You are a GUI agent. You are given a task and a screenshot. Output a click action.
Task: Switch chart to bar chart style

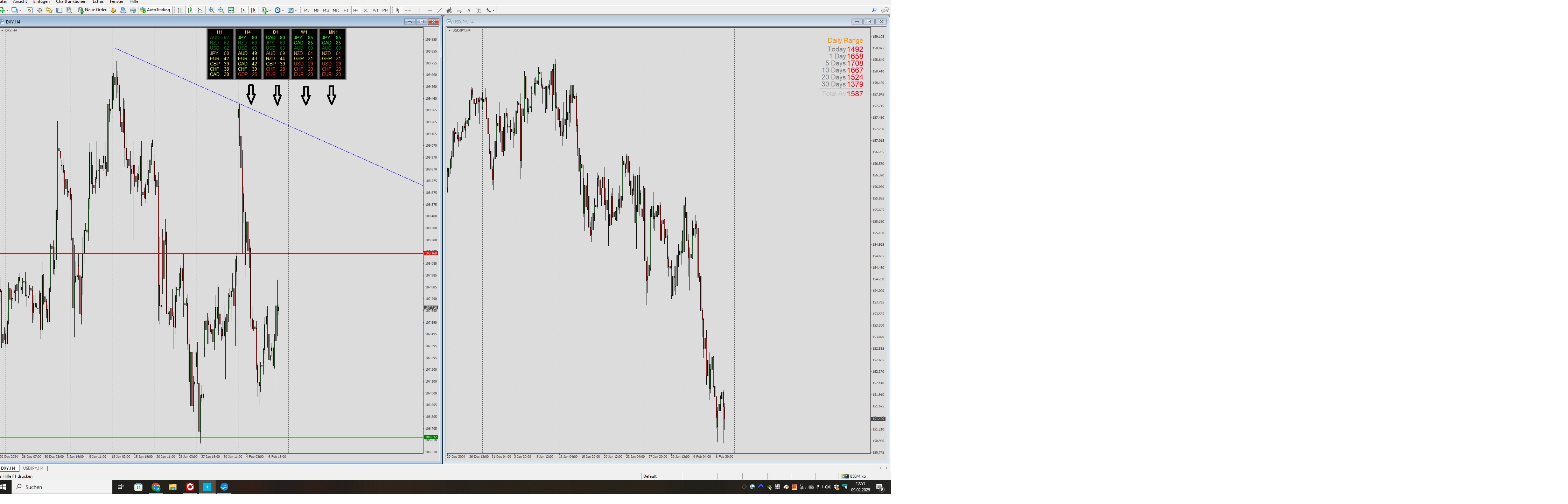(180, 10)
